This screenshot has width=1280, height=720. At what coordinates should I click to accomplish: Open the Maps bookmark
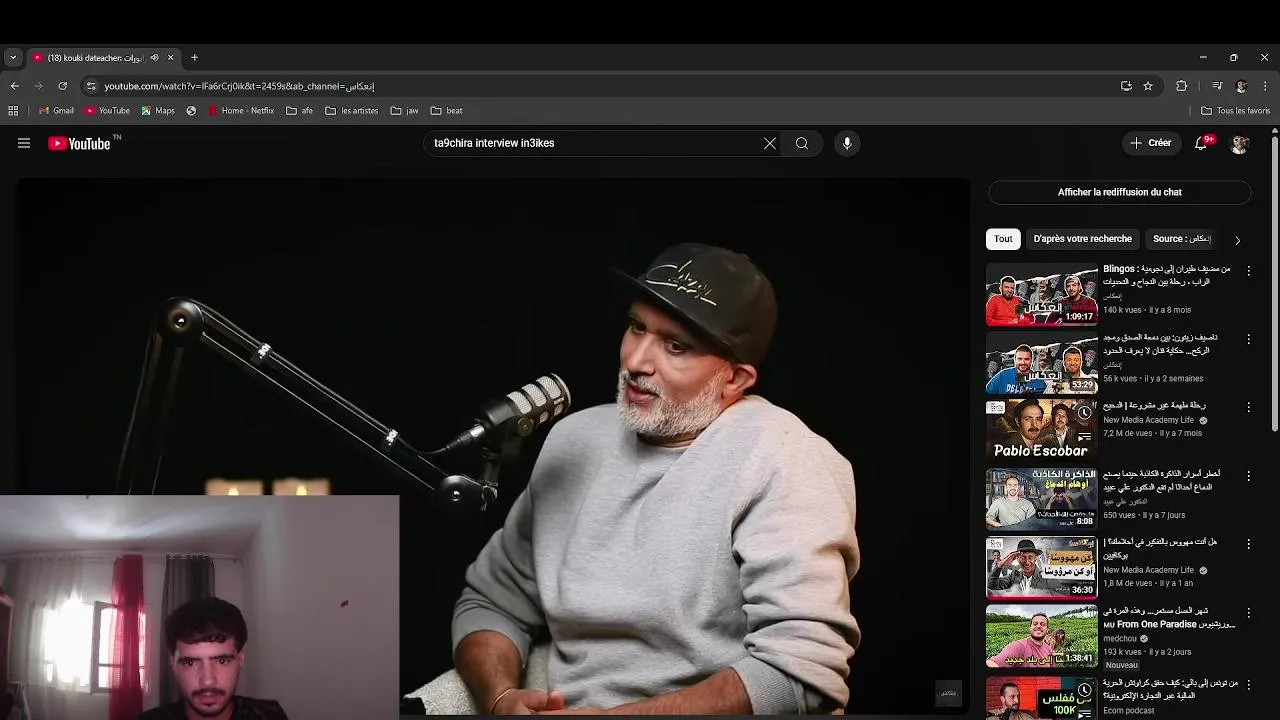pyautogui.click(x=158, y=111)
